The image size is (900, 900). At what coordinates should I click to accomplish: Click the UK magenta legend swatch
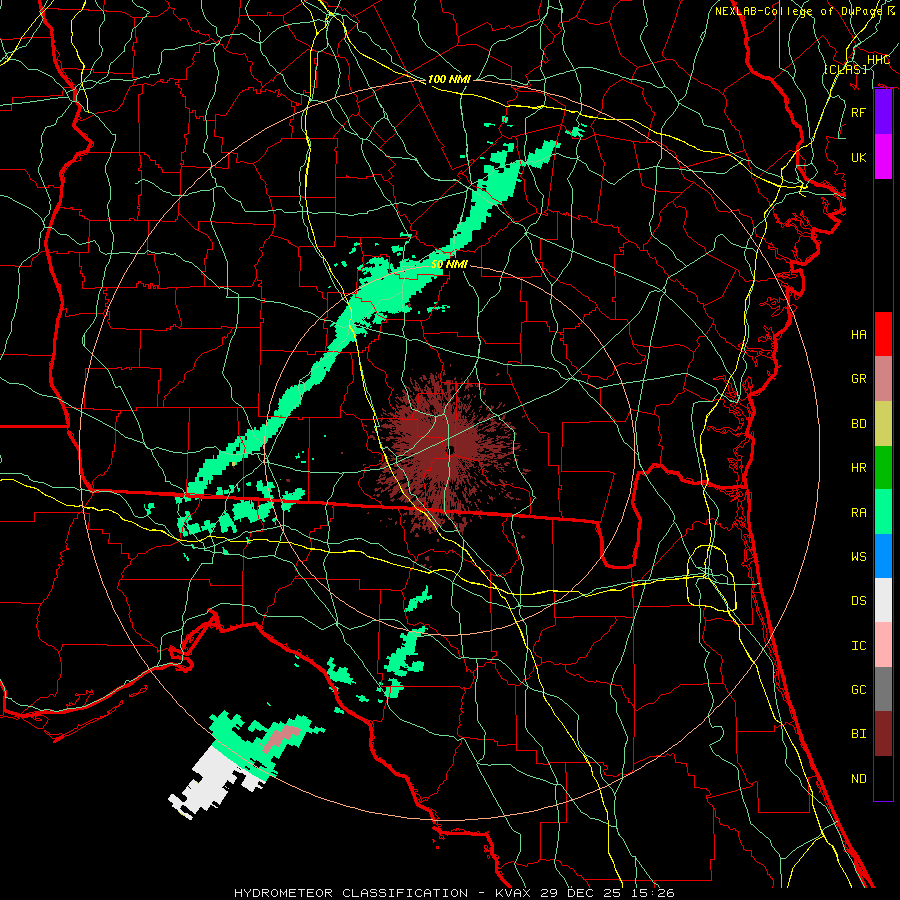point(883,157)
